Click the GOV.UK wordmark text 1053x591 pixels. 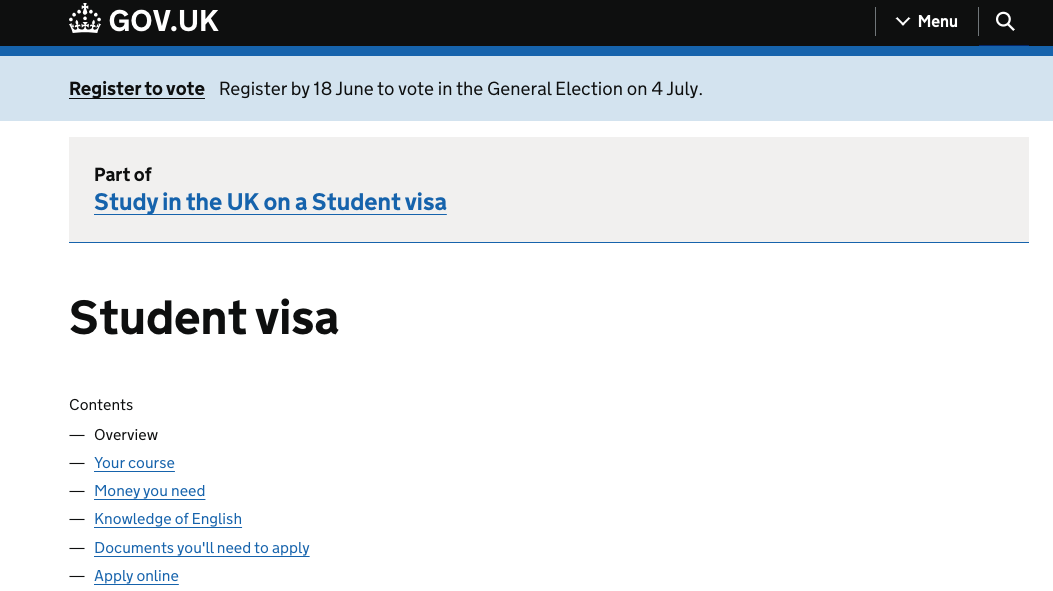tap(163, 21)
